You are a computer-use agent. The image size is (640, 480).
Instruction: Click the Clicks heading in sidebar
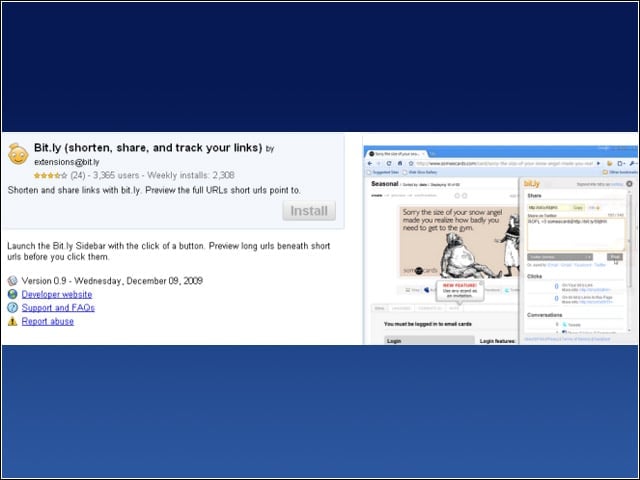[x=534, y=276]
